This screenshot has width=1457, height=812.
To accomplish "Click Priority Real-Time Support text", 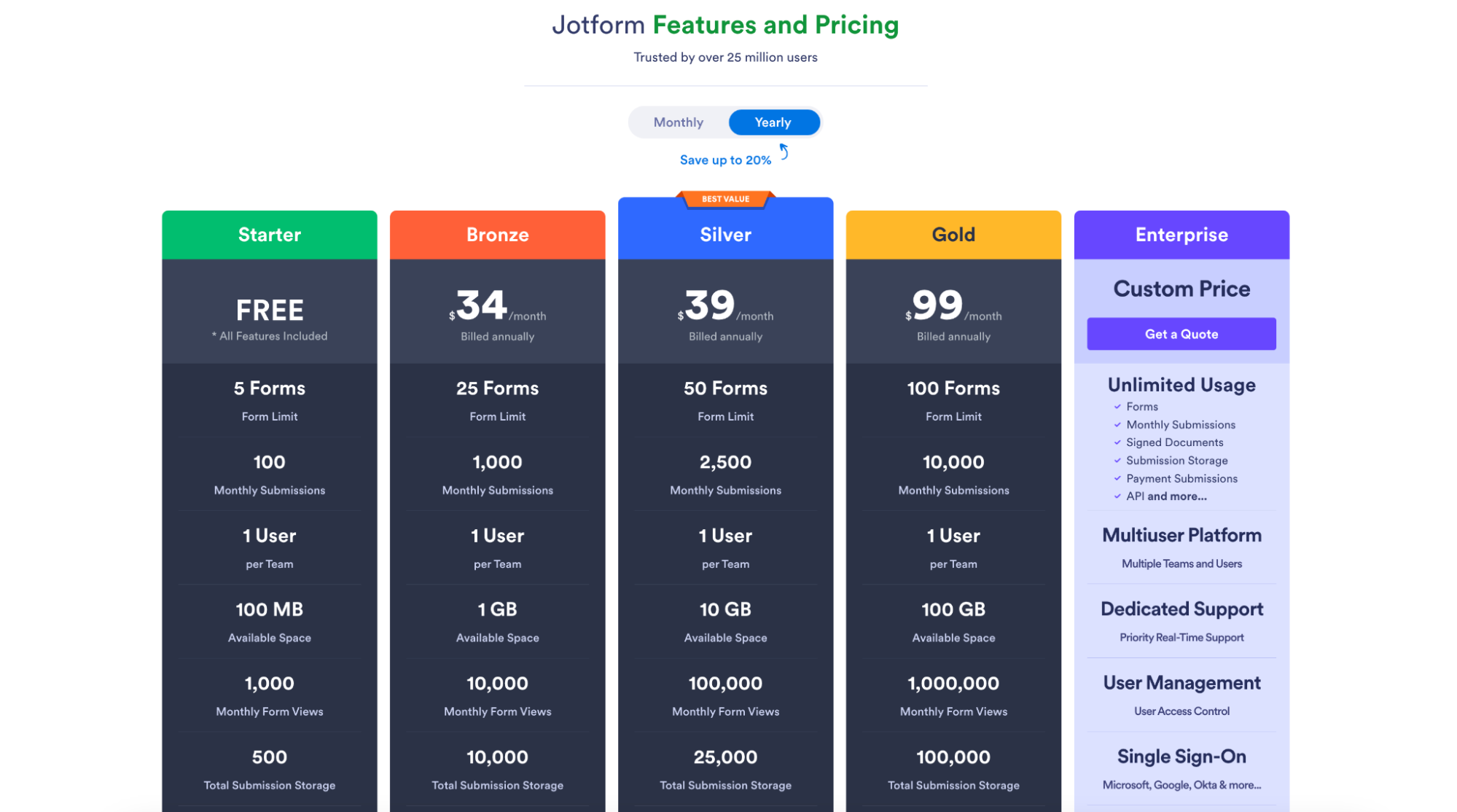I will (x=1181, y=638).
